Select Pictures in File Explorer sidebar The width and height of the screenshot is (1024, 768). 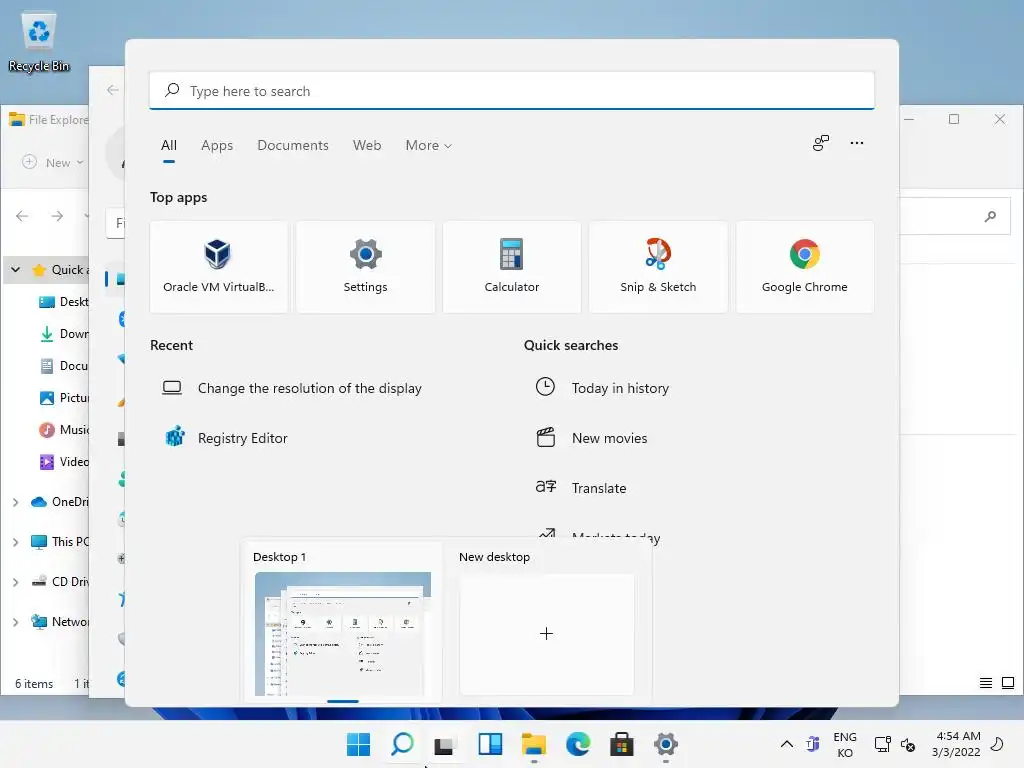(x=63, y=398)
